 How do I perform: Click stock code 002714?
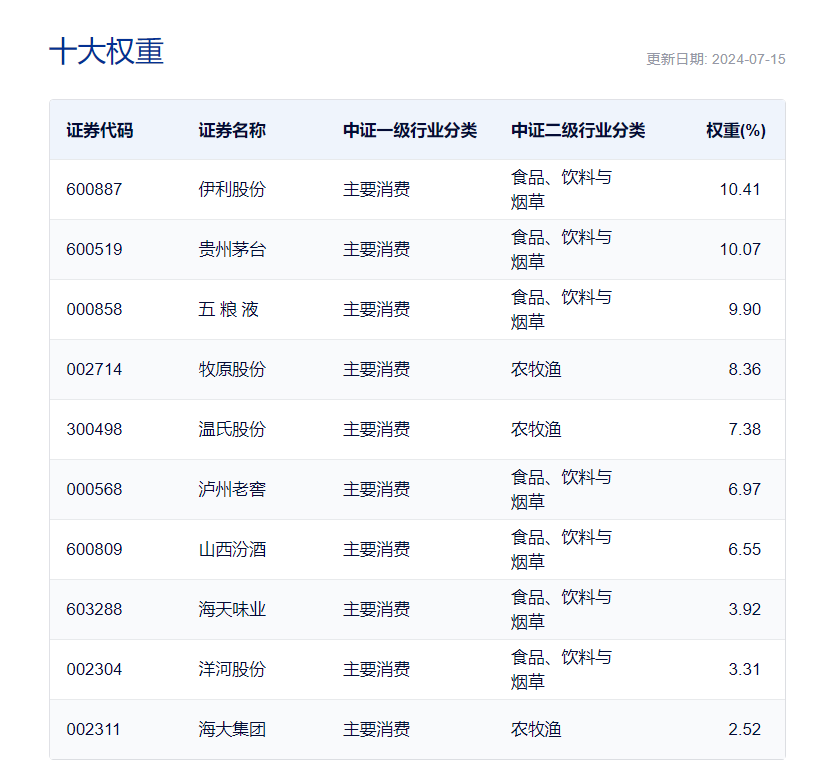coord(94,369)
